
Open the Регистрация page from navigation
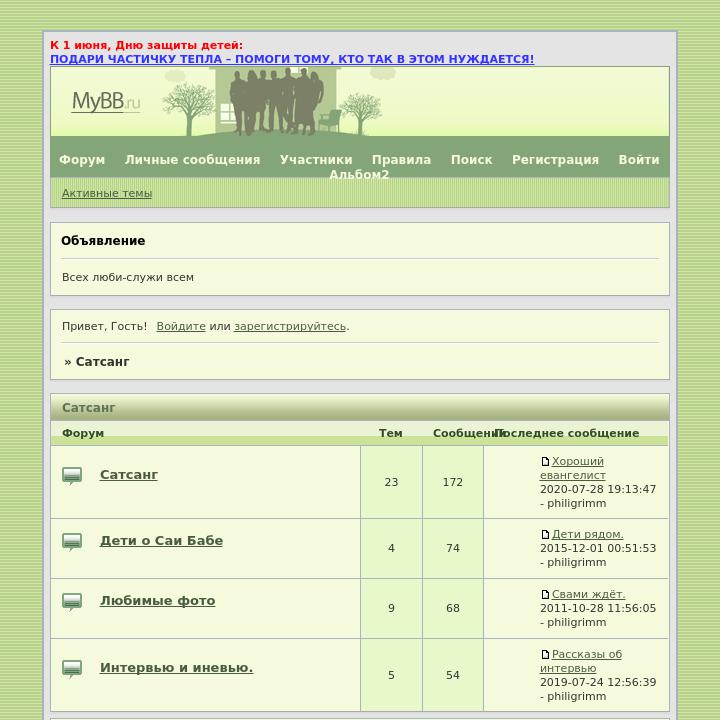pos(555,160)
